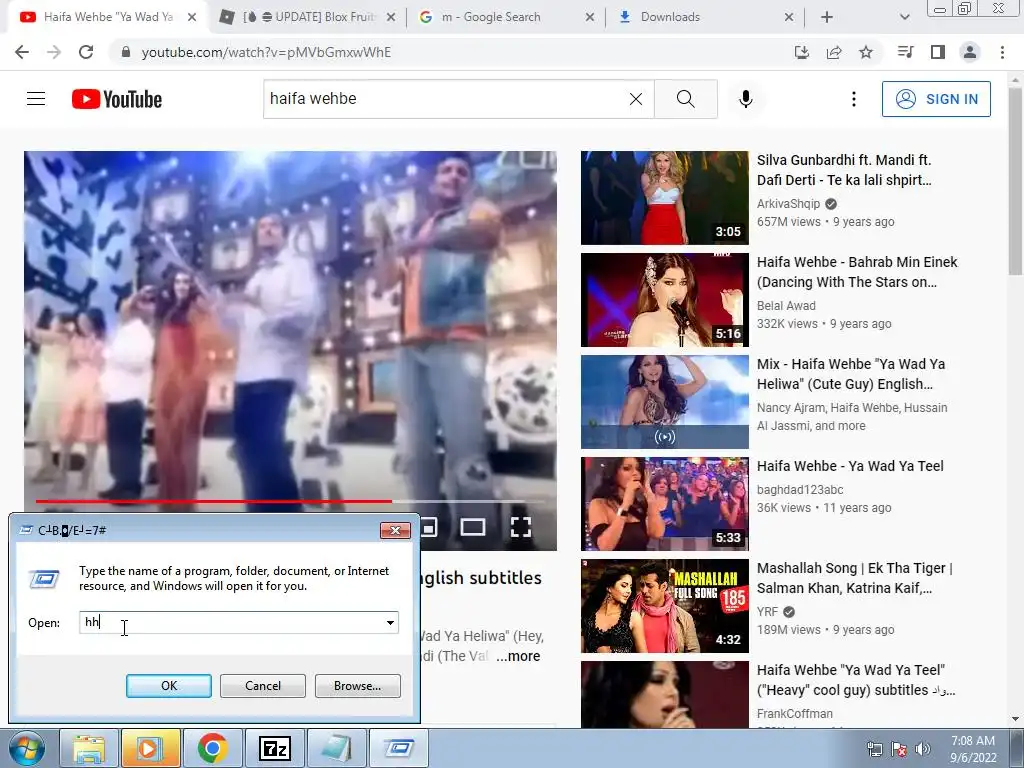1024x768 pixels.
Task: Click the browser address bar URL
Action: (x=266, y=52)
